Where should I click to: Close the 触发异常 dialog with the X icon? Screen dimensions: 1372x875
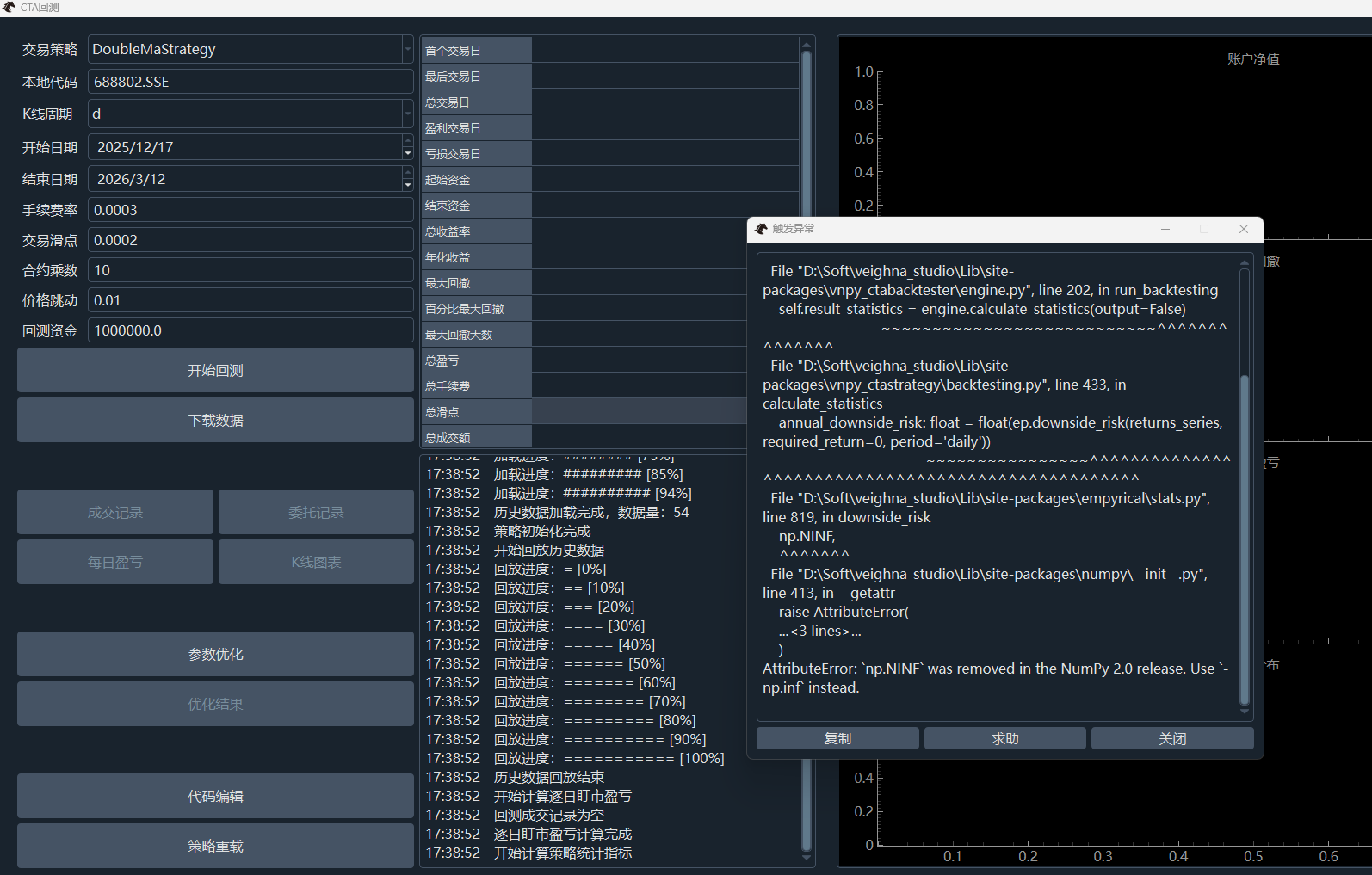click(1243, 229)
